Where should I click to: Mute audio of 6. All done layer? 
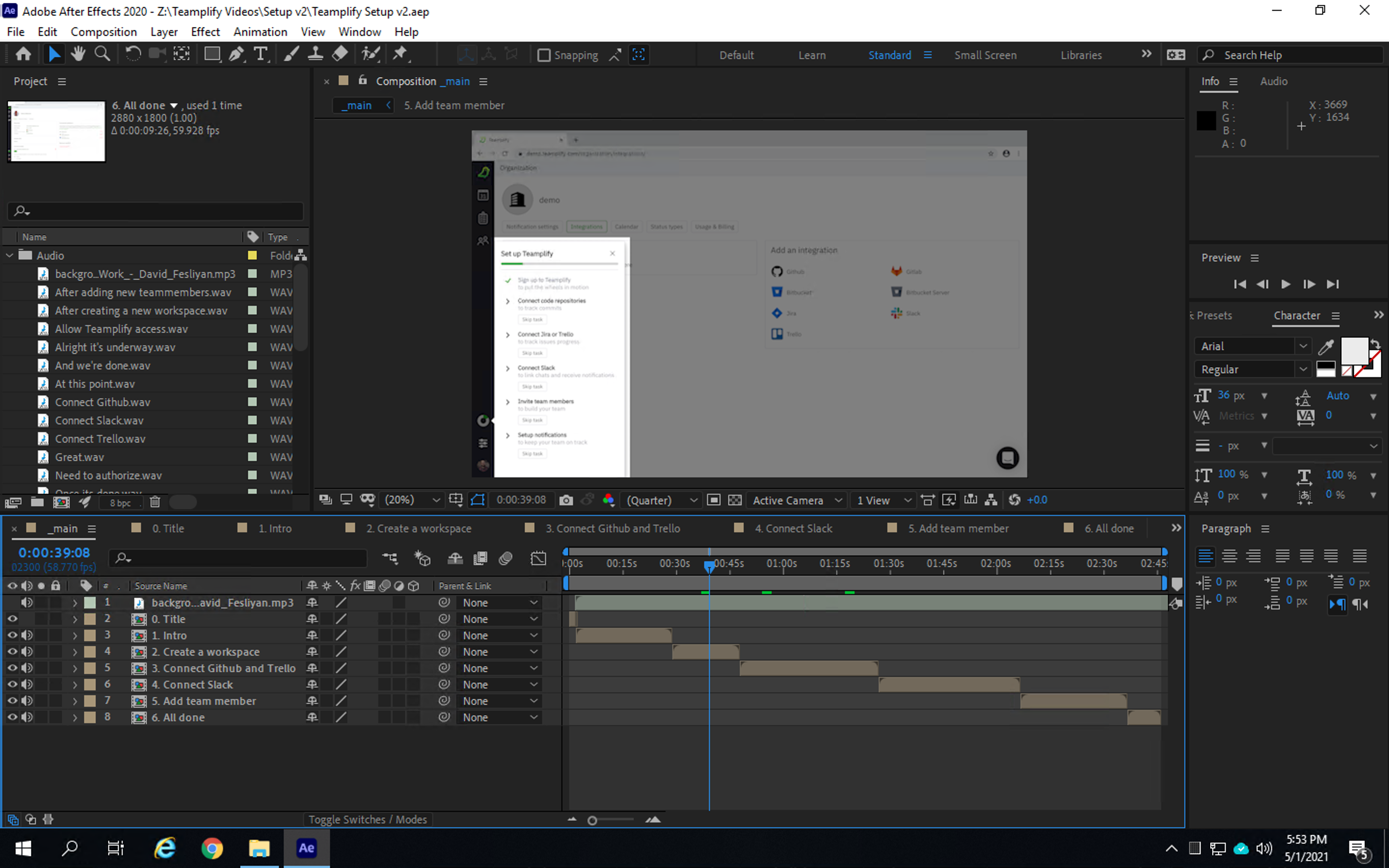(x=27, y=717)
